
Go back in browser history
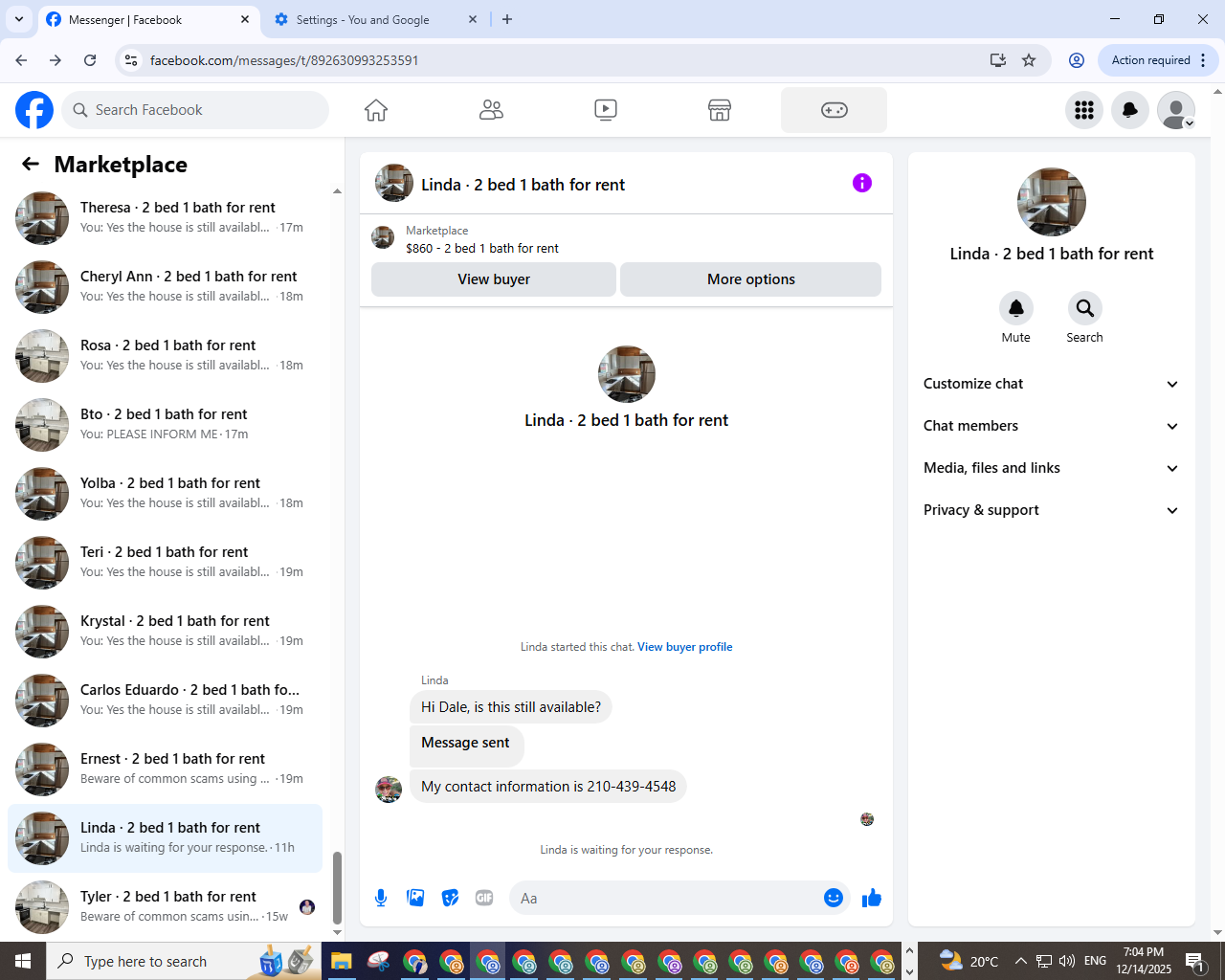(x=21, y=60)
